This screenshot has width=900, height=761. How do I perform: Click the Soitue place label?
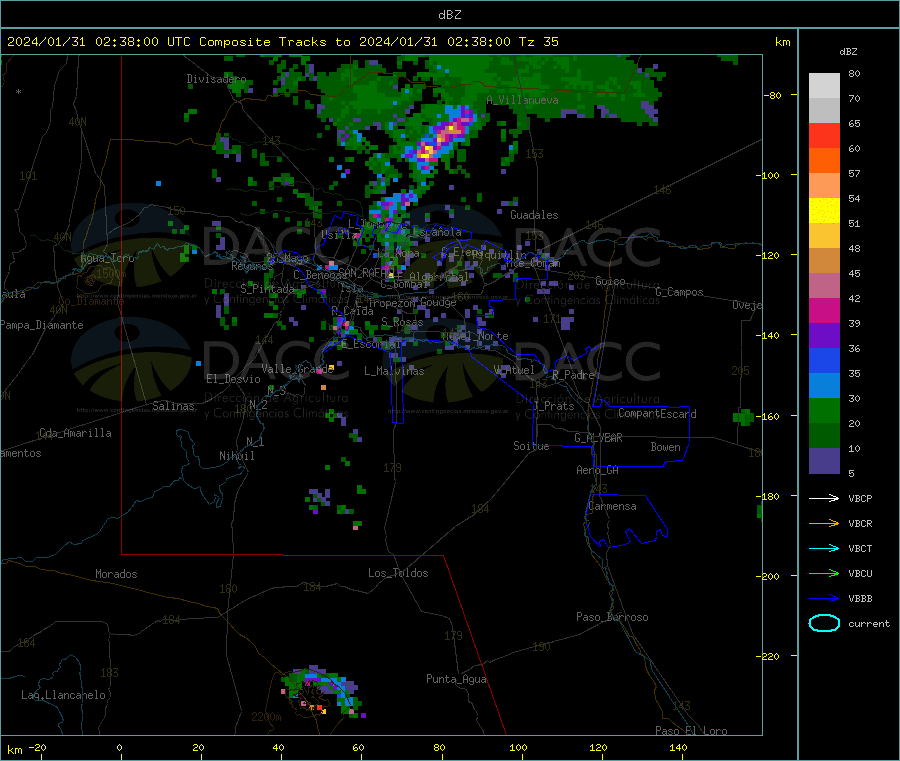pos(531,446)
